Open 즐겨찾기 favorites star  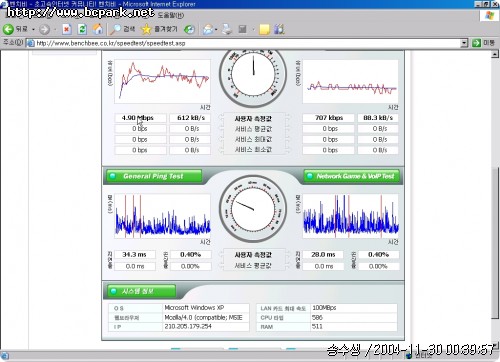click(159, 29)
